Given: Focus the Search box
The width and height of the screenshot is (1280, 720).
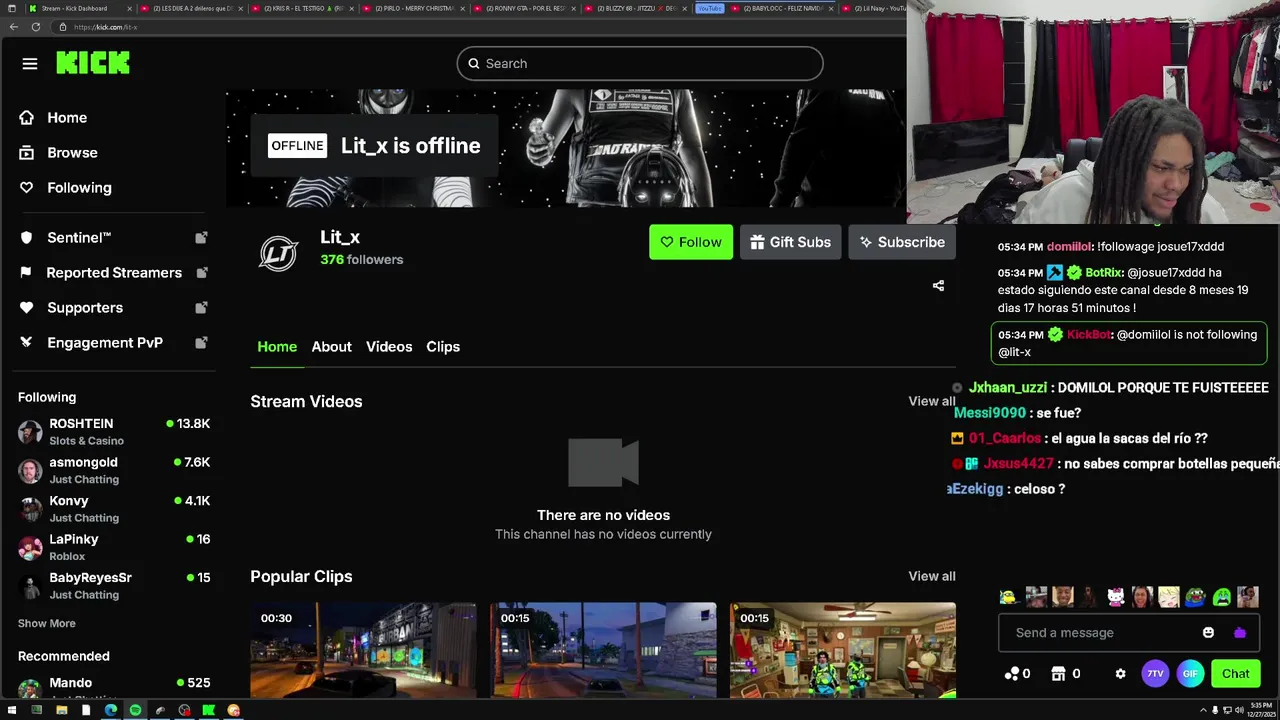Looking at the screenshot, I should point(640,63).
